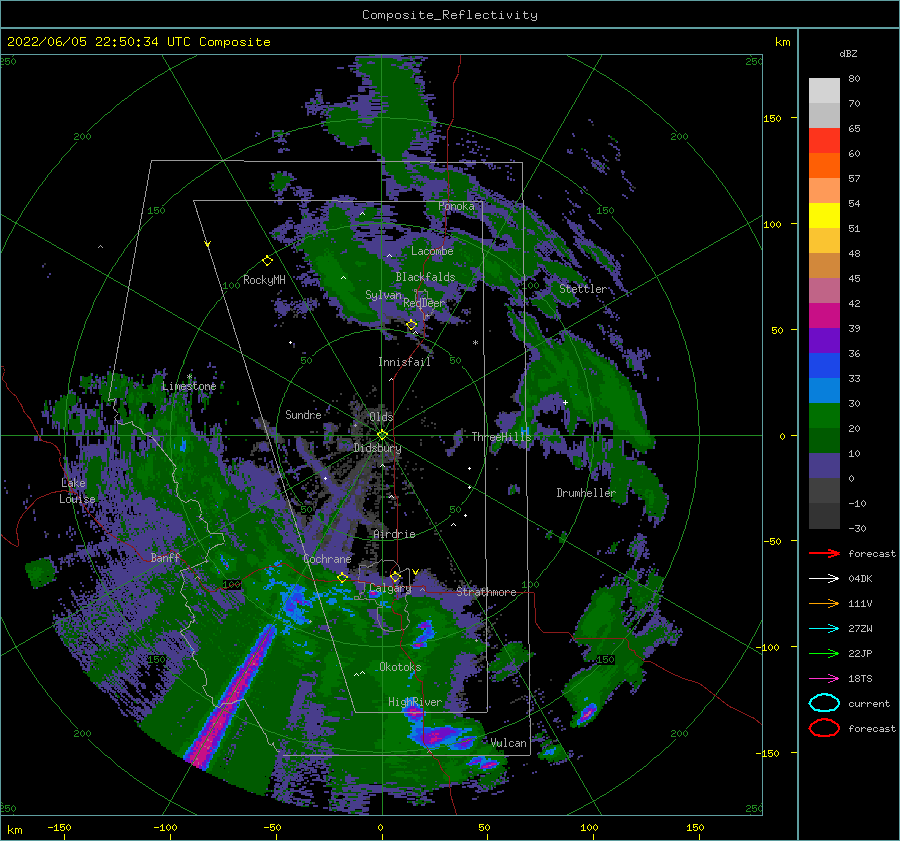Click the Innisfail label
900x841 pixels.
[404, 362]
